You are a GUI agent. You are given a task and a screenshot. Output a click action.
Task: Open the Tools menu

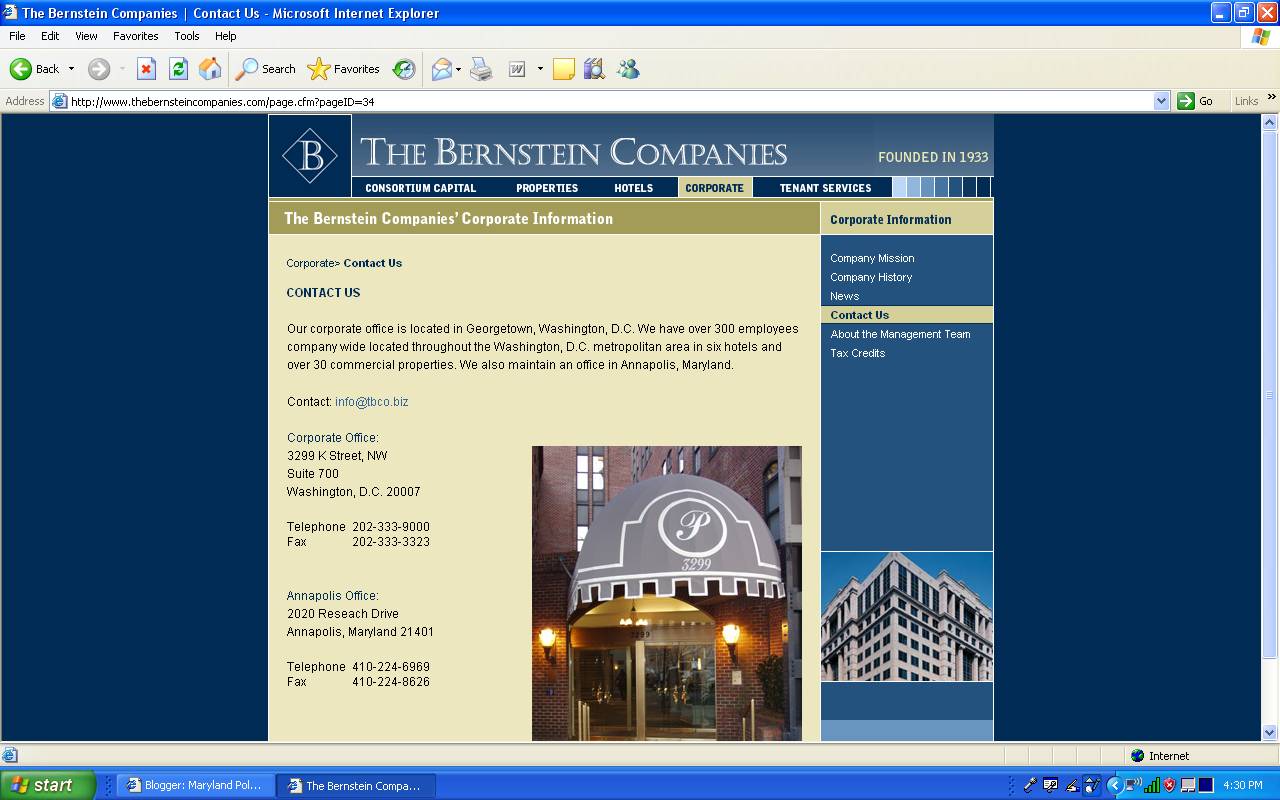(x=187, y=36)
